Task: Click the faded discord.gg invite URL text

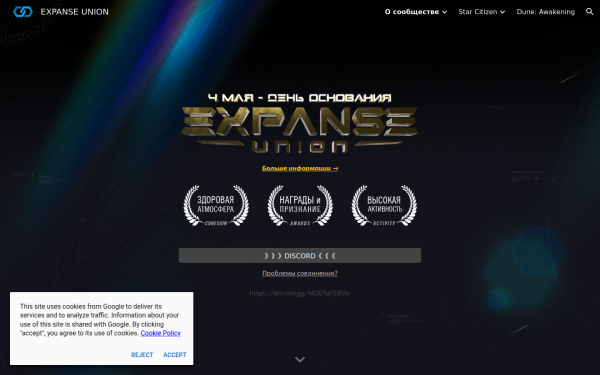Action: coord(299,293)
